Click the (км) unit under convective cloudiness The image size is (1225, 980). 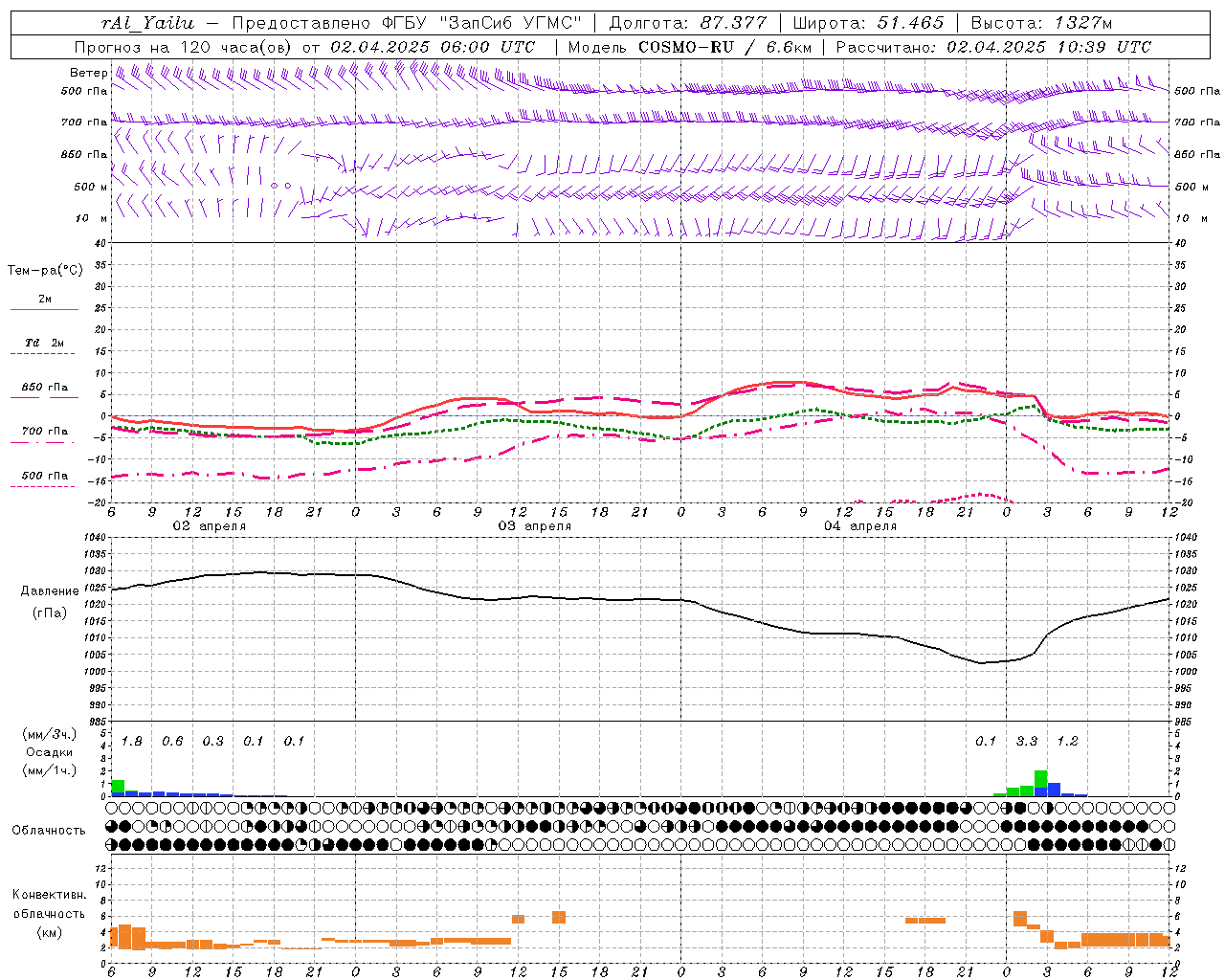(x=50, y=932)
